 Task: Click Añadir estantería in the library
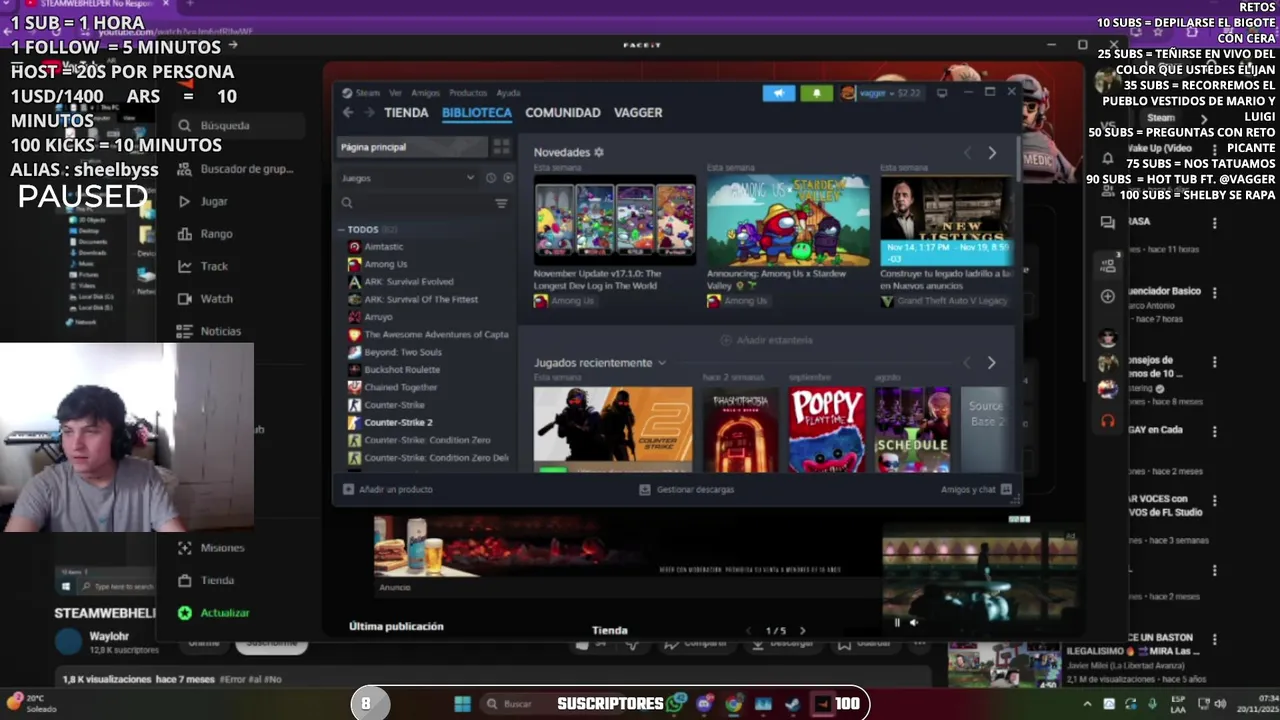(x=766, y=340)
